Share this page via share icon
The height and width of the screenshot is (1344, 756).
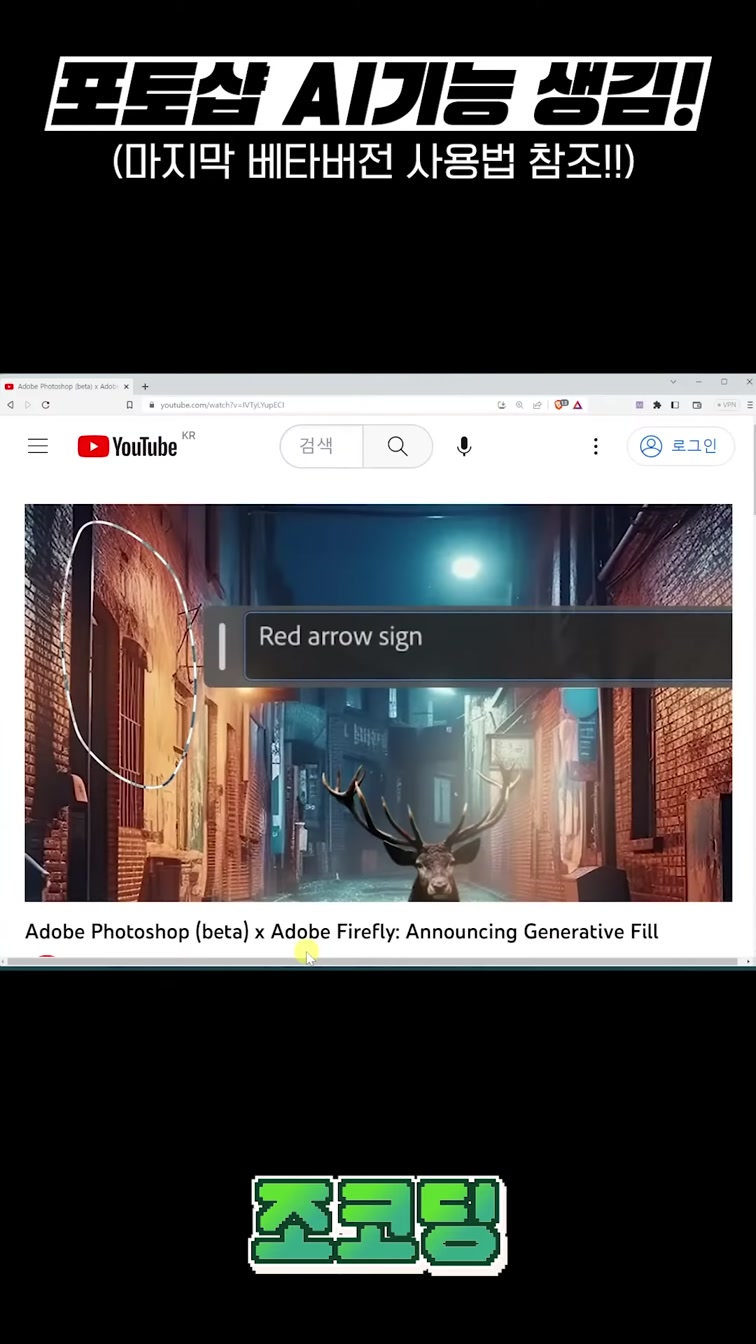pyautogui.click(x=537, y=405)
